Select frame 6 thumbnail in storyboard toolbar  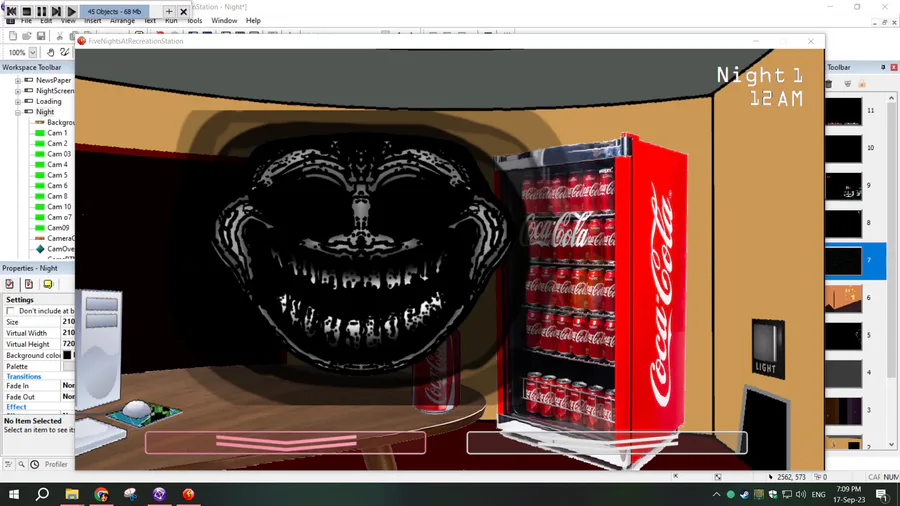(x=843, y=298)
